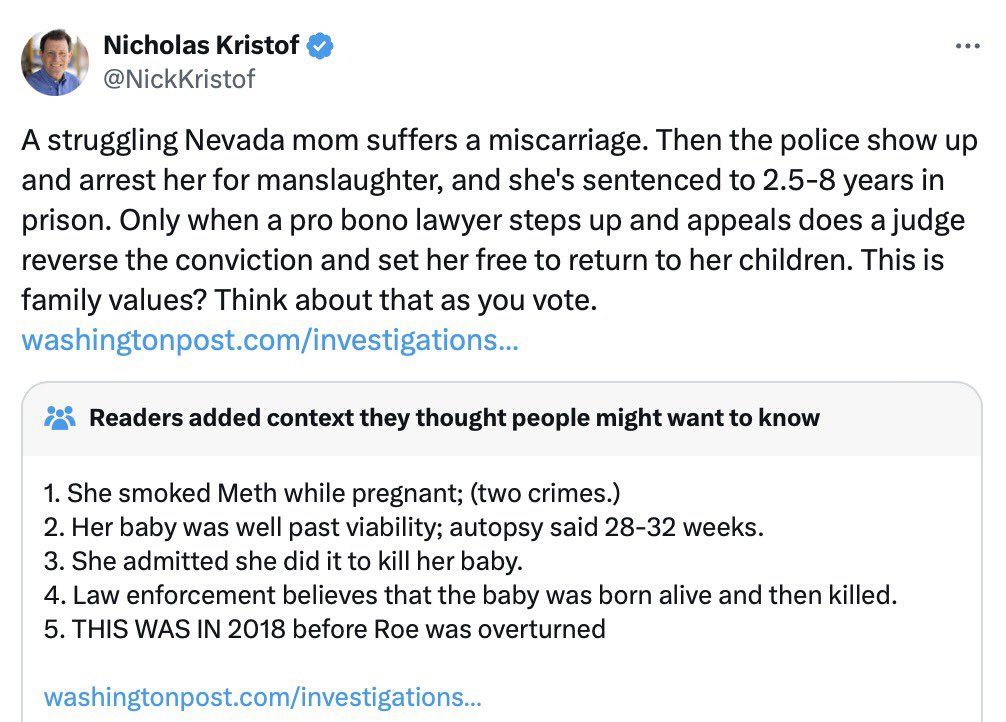Click the "Readers added context" heading
This screenshot has width=1006, height=722.
coord(454,417)
